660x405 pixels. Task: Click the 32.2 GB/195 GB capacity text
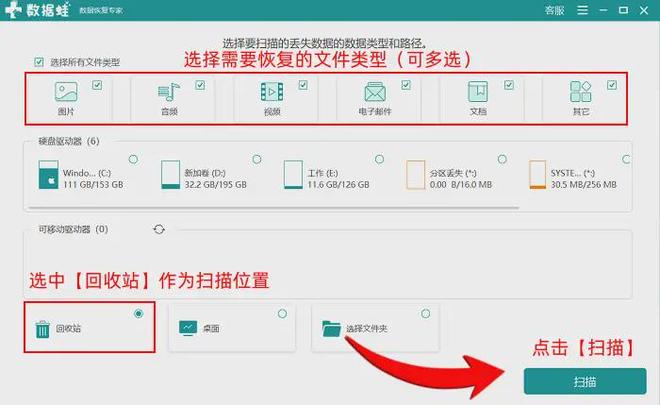(x=216, y=185)
